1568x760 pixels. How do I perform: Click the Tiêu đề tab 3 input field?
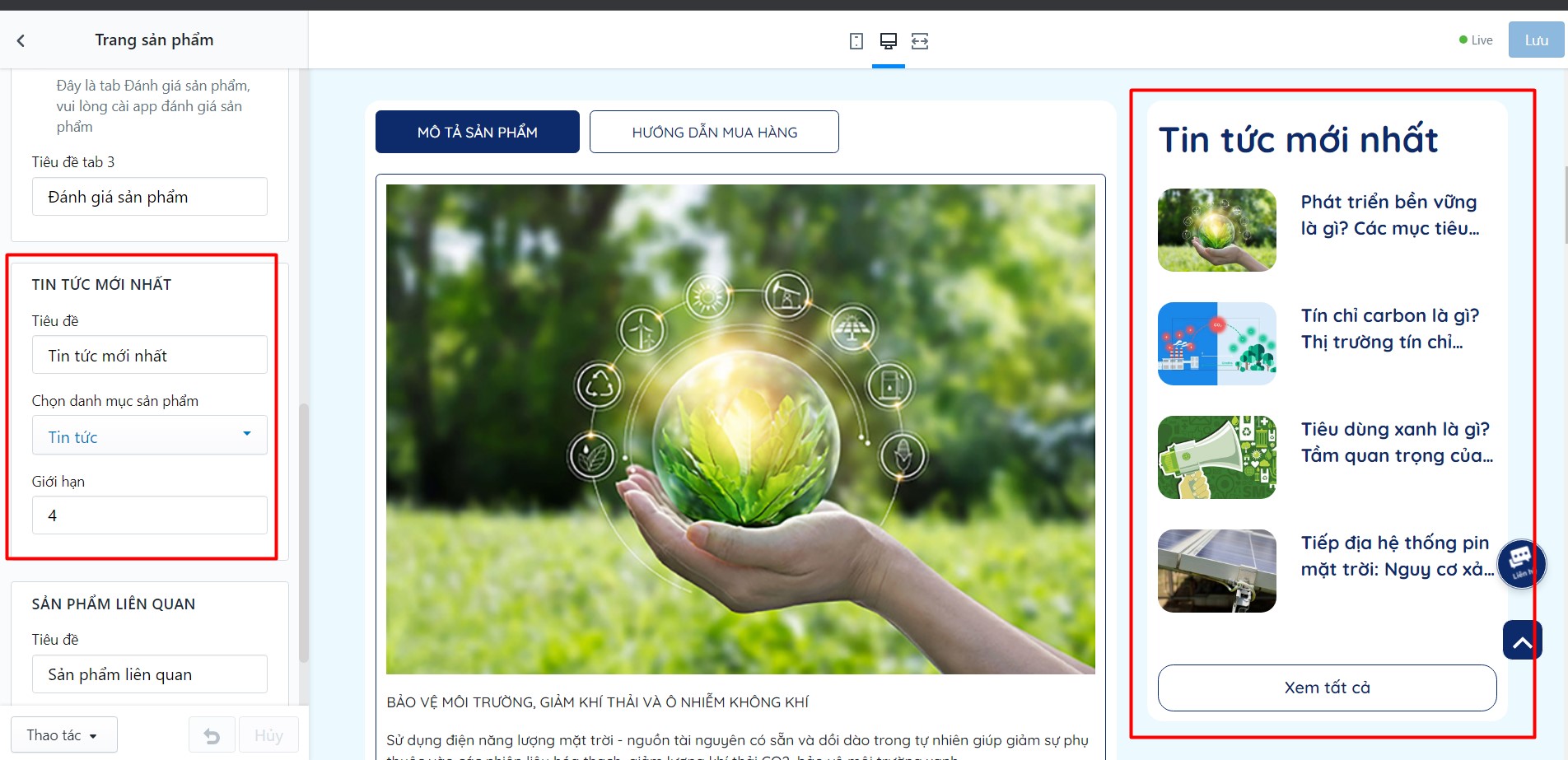click(x=150, y=197)
